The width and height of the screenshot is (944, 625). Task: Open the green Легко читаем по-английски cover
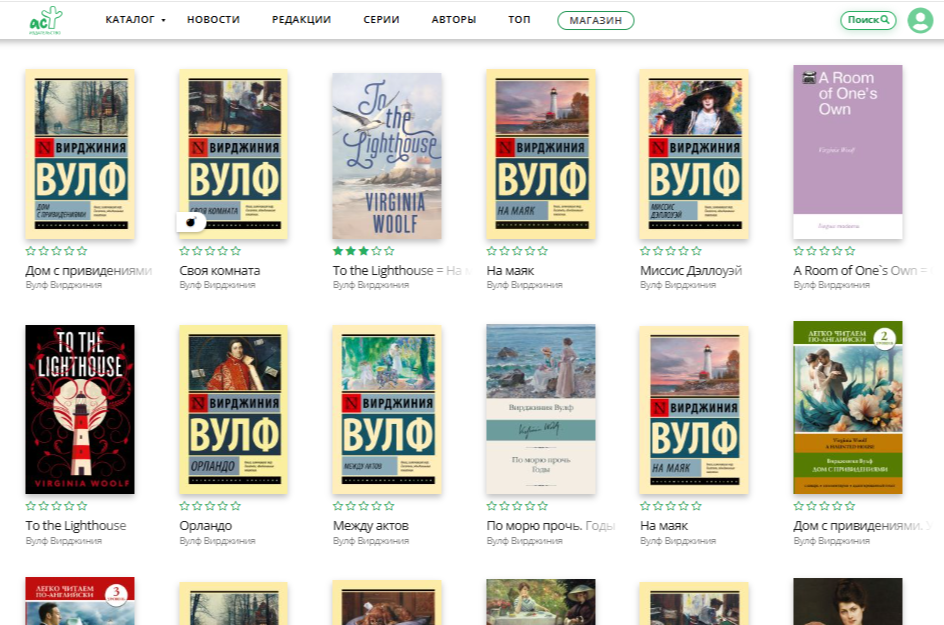tap(848, 408)
